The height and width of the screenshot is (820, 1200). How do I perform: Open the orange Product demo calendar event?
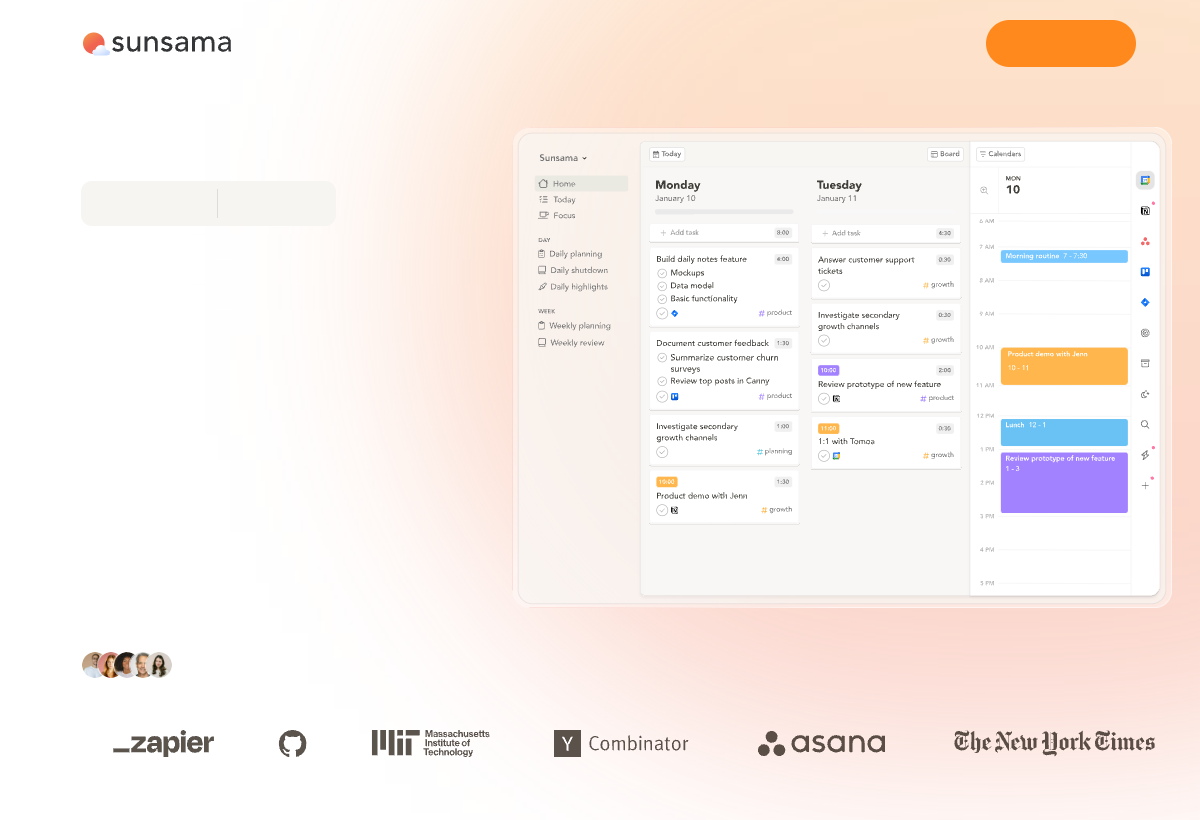[1064, 366]
